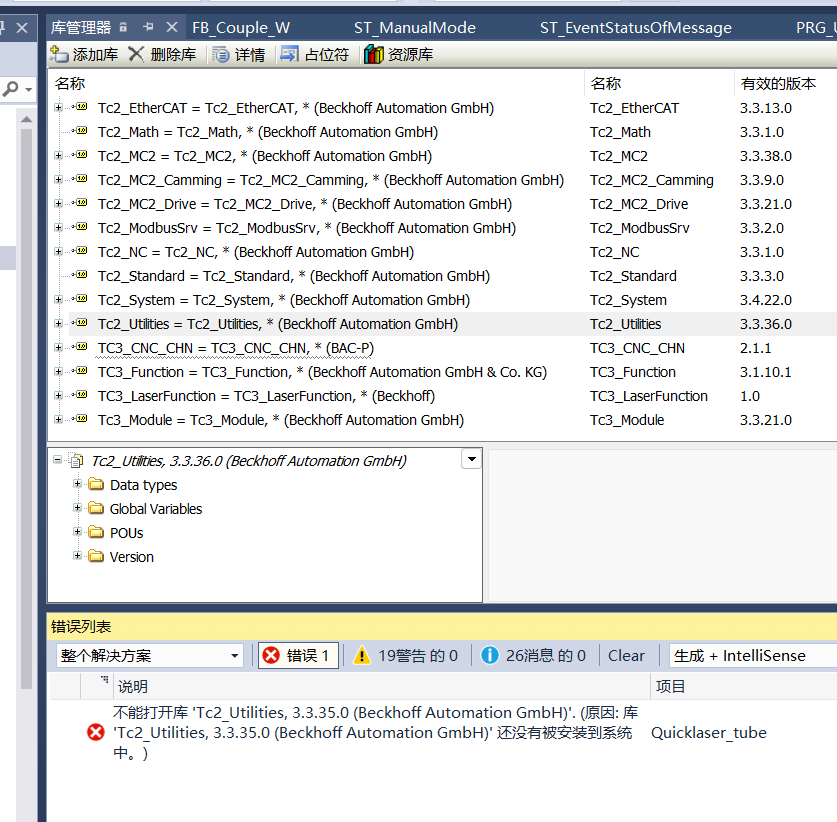
Task: Select Tc2_Standard library row
Action: [294, 276]
